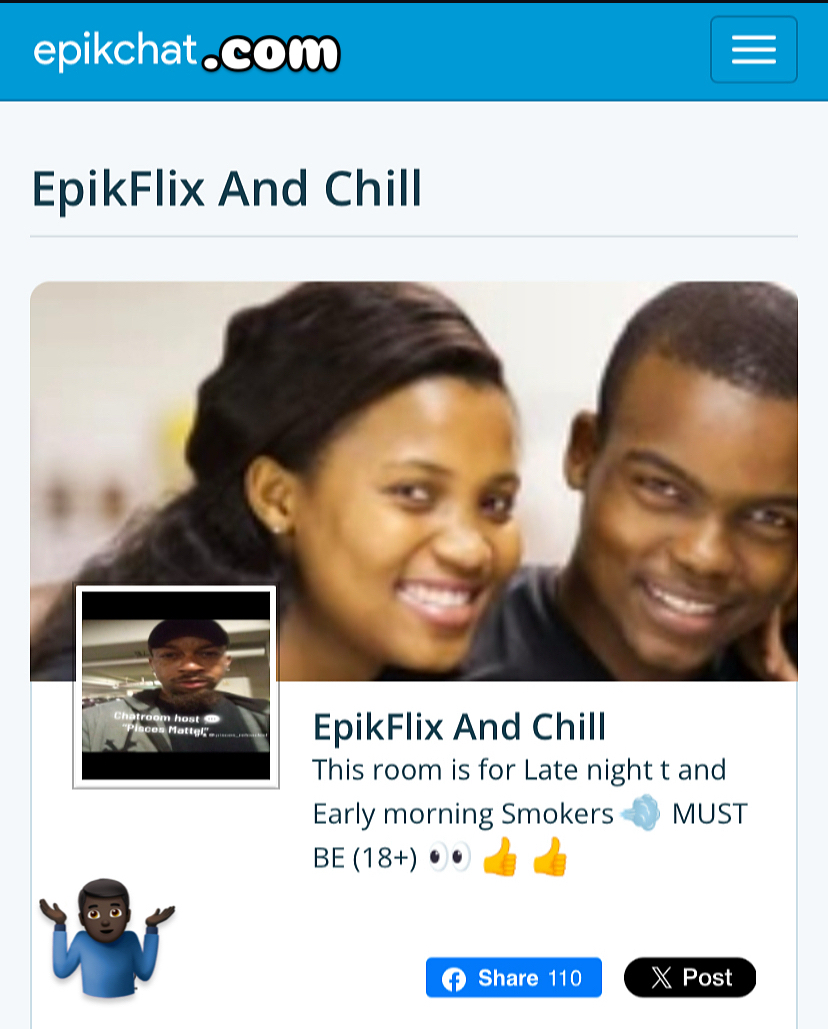Viewport: 828px width, 1029px height.
Task: Click the X logo in Post button
Action: pyautogui.click(x=661, y=978)
